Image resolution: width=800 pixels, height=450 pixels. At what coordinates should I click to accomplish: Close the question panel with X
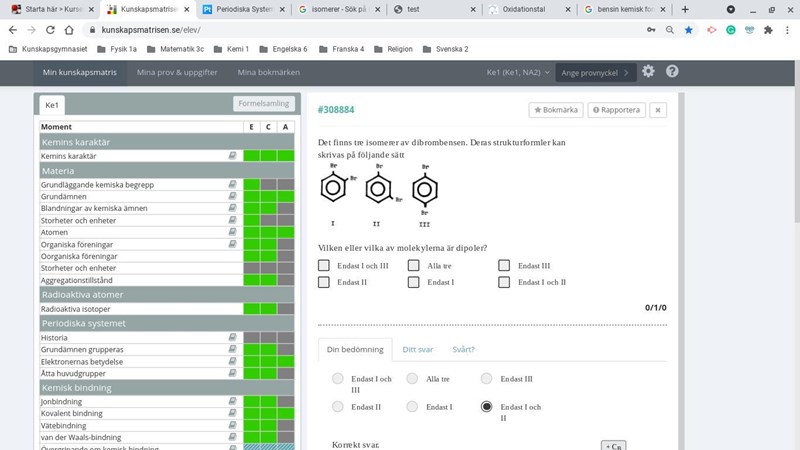pyautogui.click(x=657, y=110)
